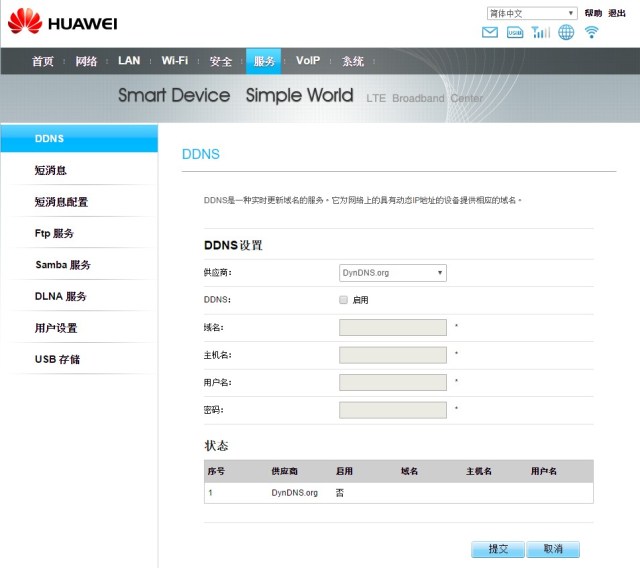The width and height of the screenshot is (640, 568).
Task: Click the USIM card status icon
Action: pyautogui.click(x=515, y=33)
